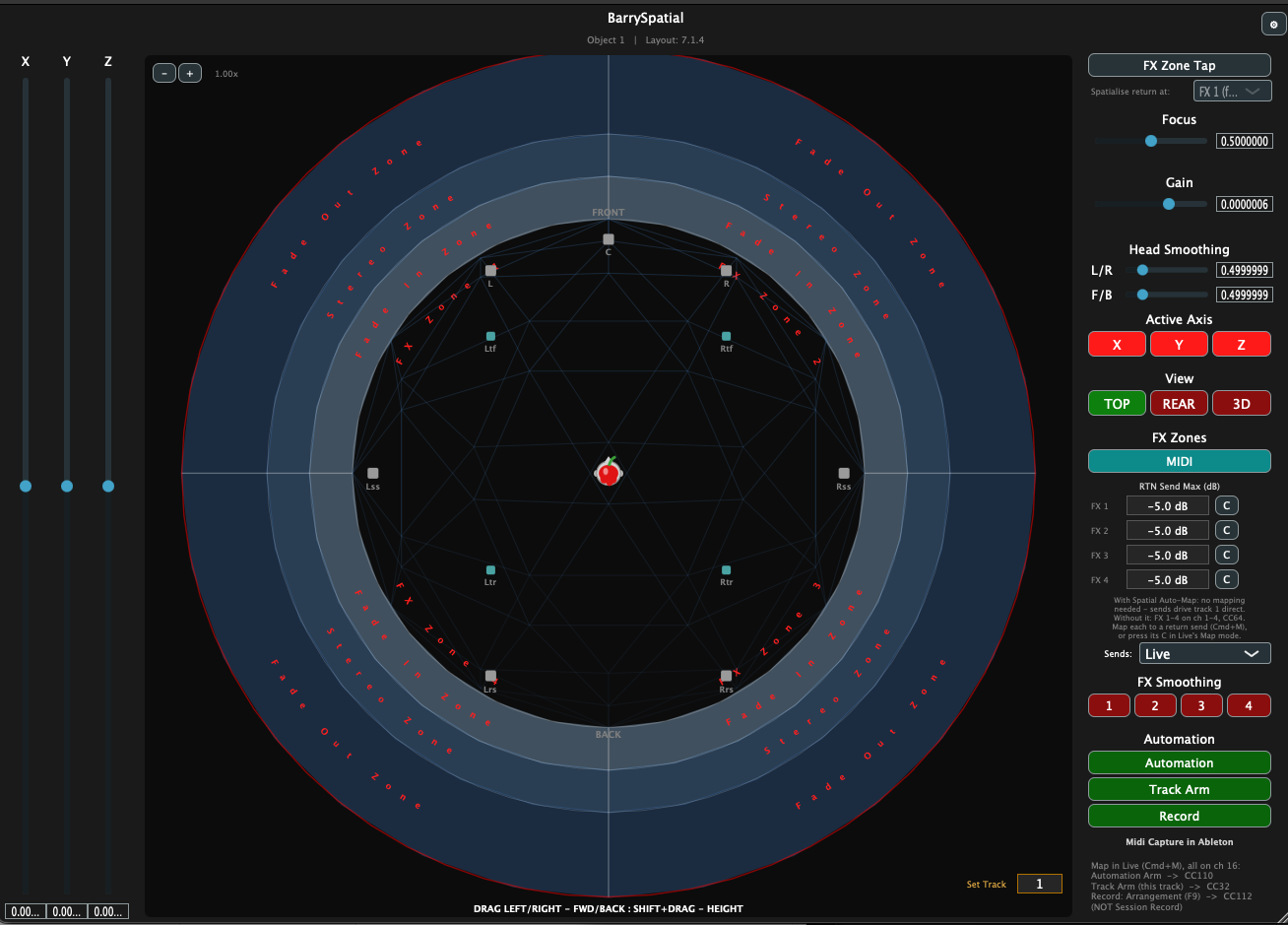Click the FX 2 send max dB field

(1168, 530)
